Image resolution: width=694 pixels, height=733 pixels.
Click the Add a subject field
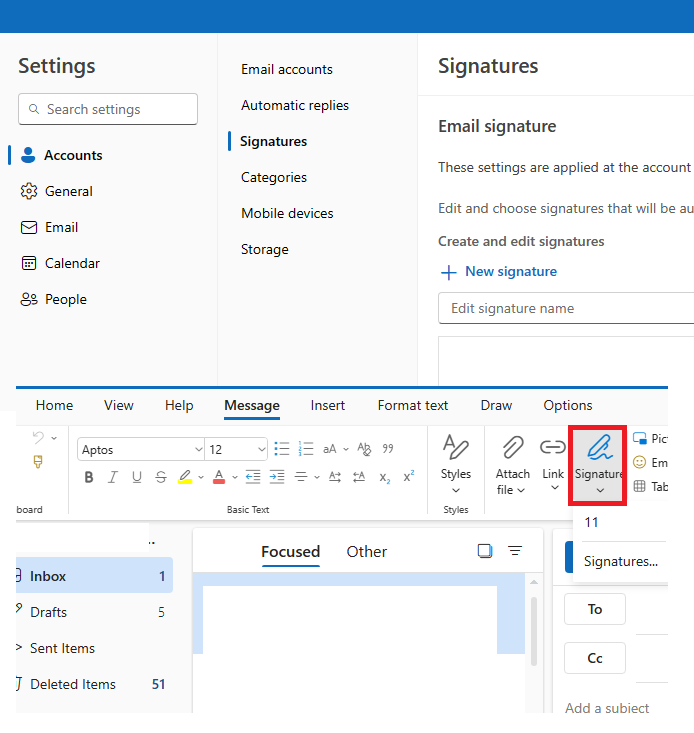click(607, 708)
